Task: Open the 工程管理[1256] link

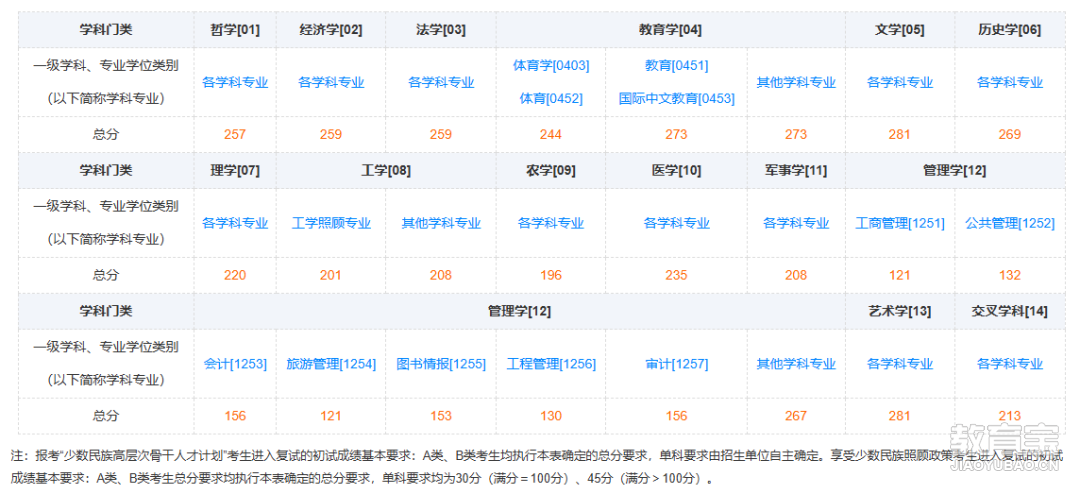Action: point(551,364)
